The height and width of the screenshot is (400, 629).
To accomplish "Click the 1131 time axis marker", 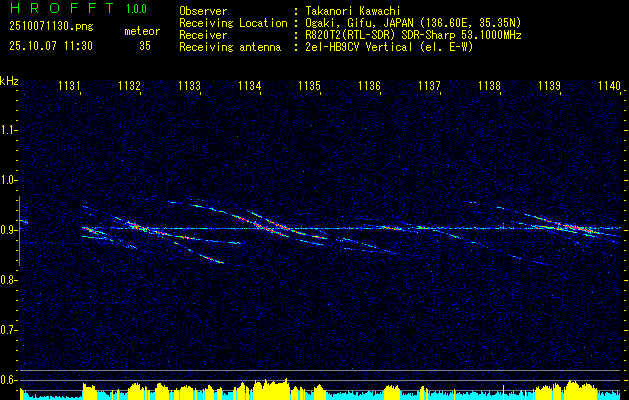I will click(x=69, y=85).
